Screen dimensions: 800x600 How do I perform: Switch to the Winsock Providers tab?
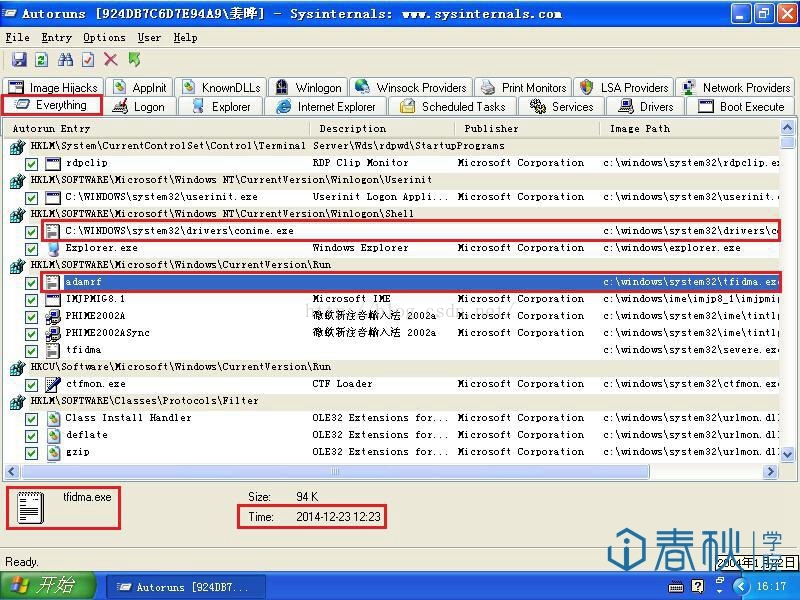tap(411, 87)
